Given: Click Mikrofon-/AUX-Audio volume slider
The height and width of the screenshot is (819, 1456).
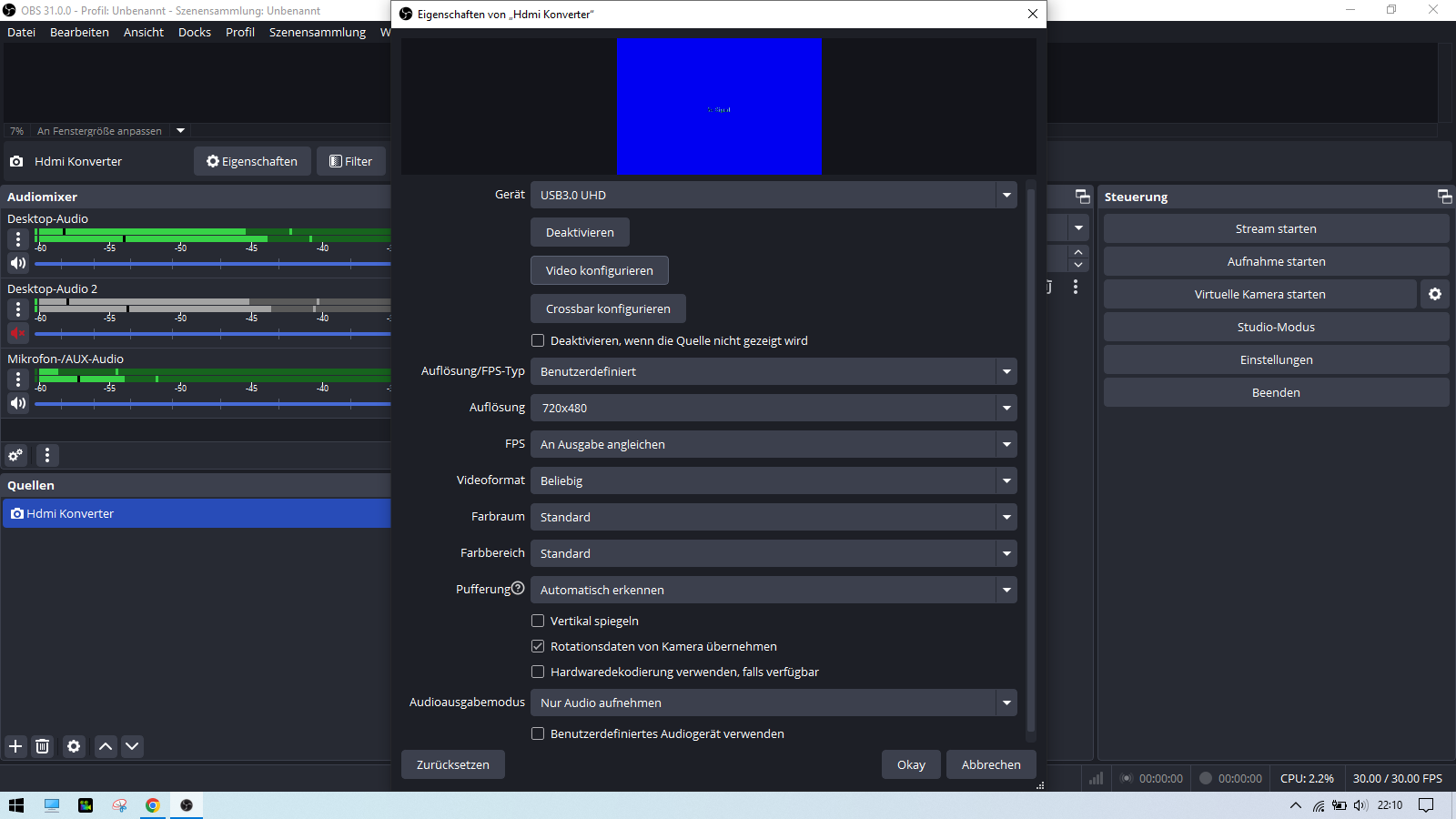Looking at the screenshot, I should click(213, 403).
